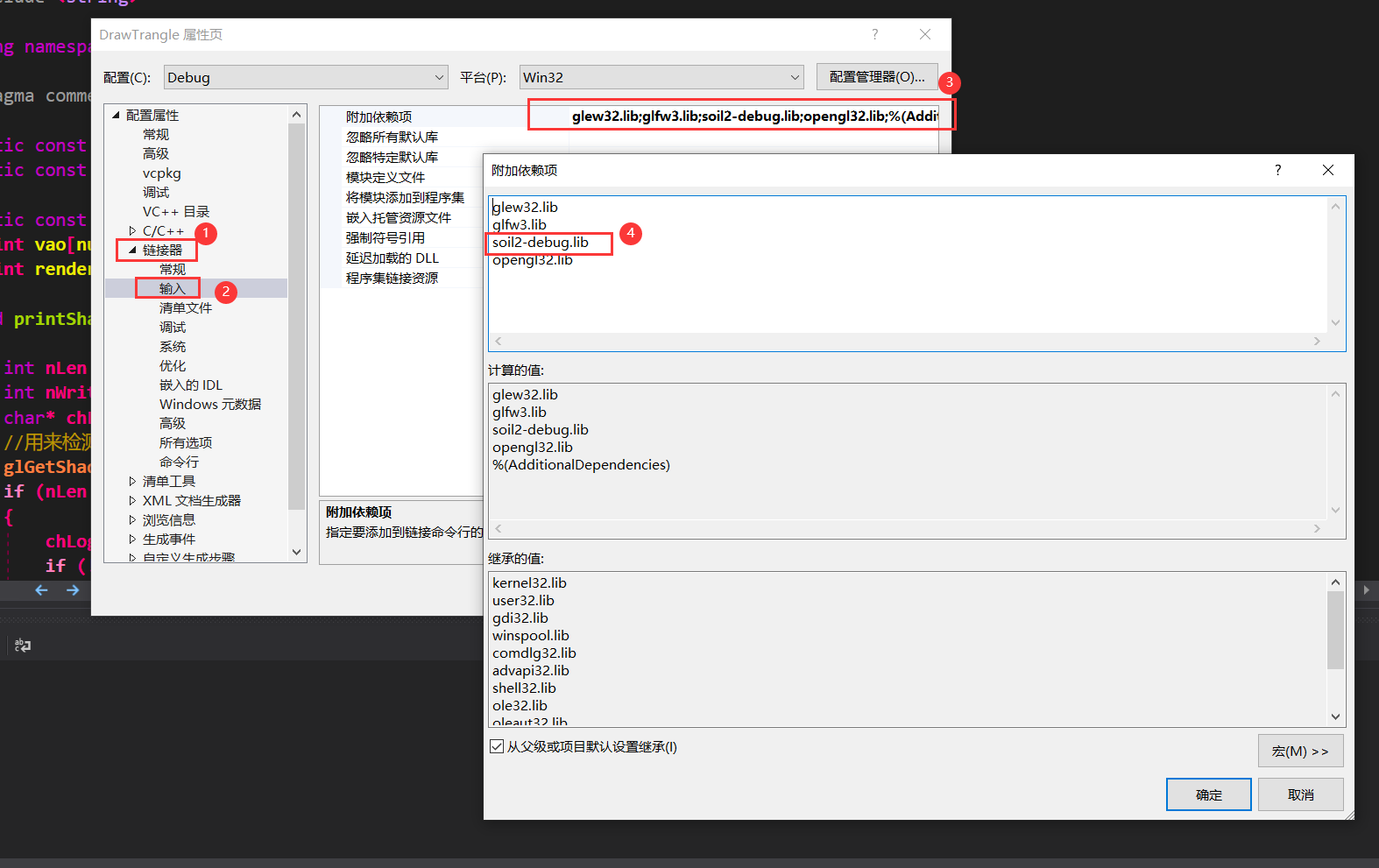1379x868 pixels.
Task: Expand the 生成事件 tree node
Action: click(x=132, y=539)
